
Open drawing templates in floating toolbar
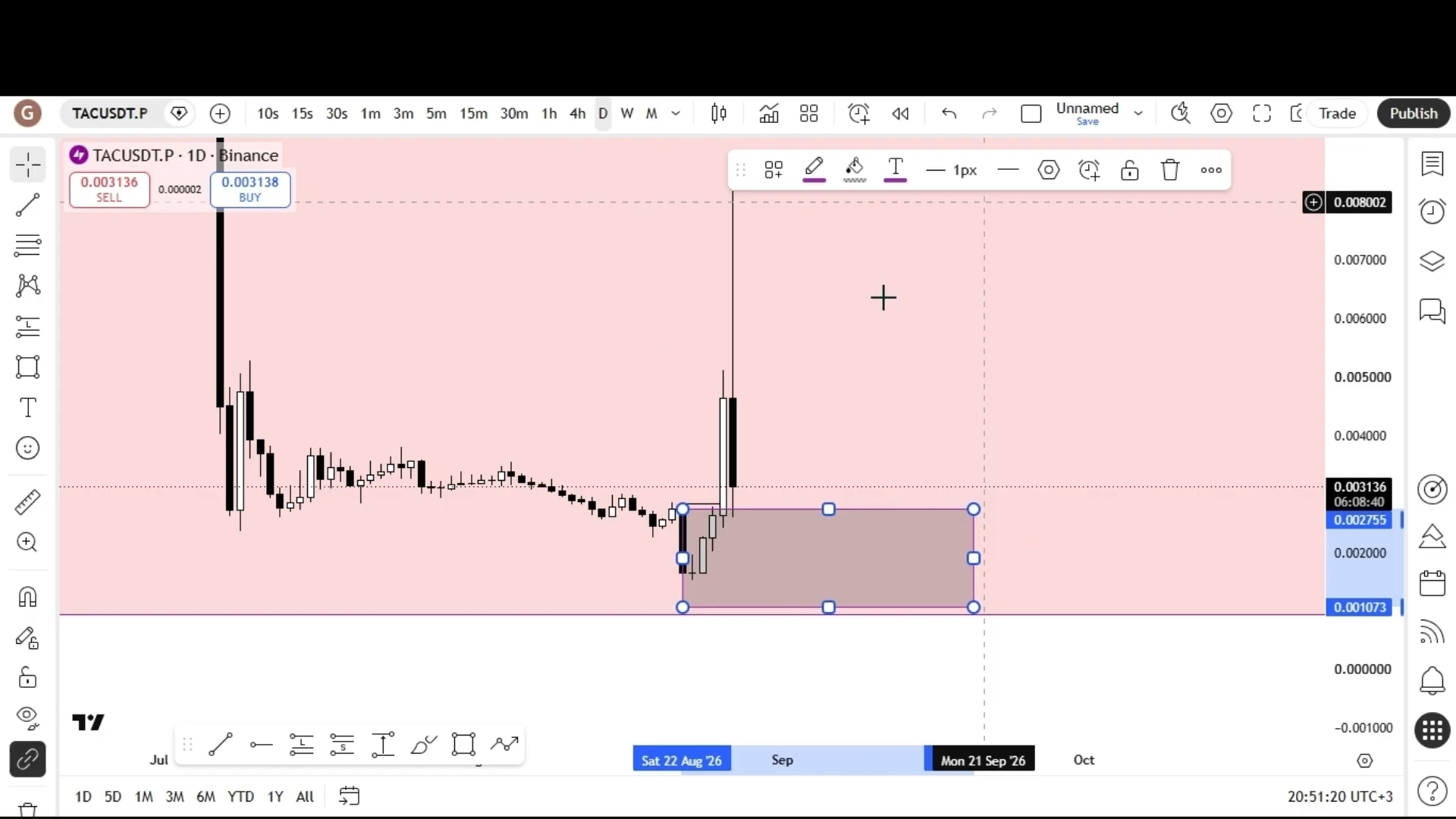773,170
